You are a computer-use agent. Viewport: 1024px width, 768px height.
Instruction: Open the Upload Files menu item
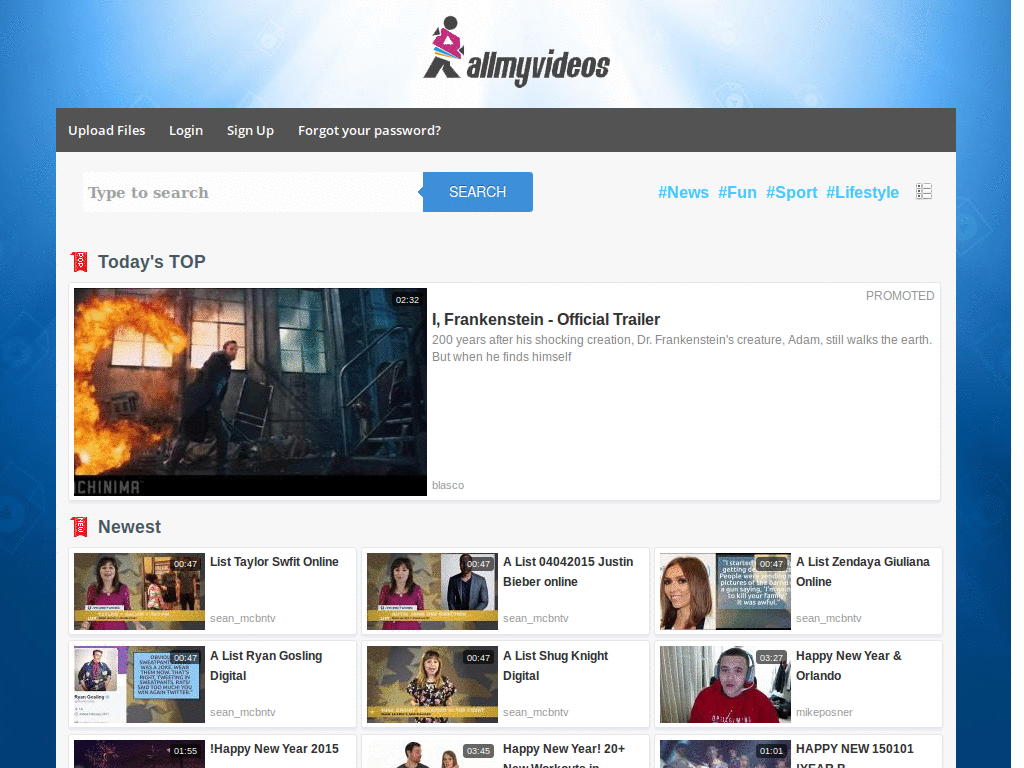(x=106, y=131)
